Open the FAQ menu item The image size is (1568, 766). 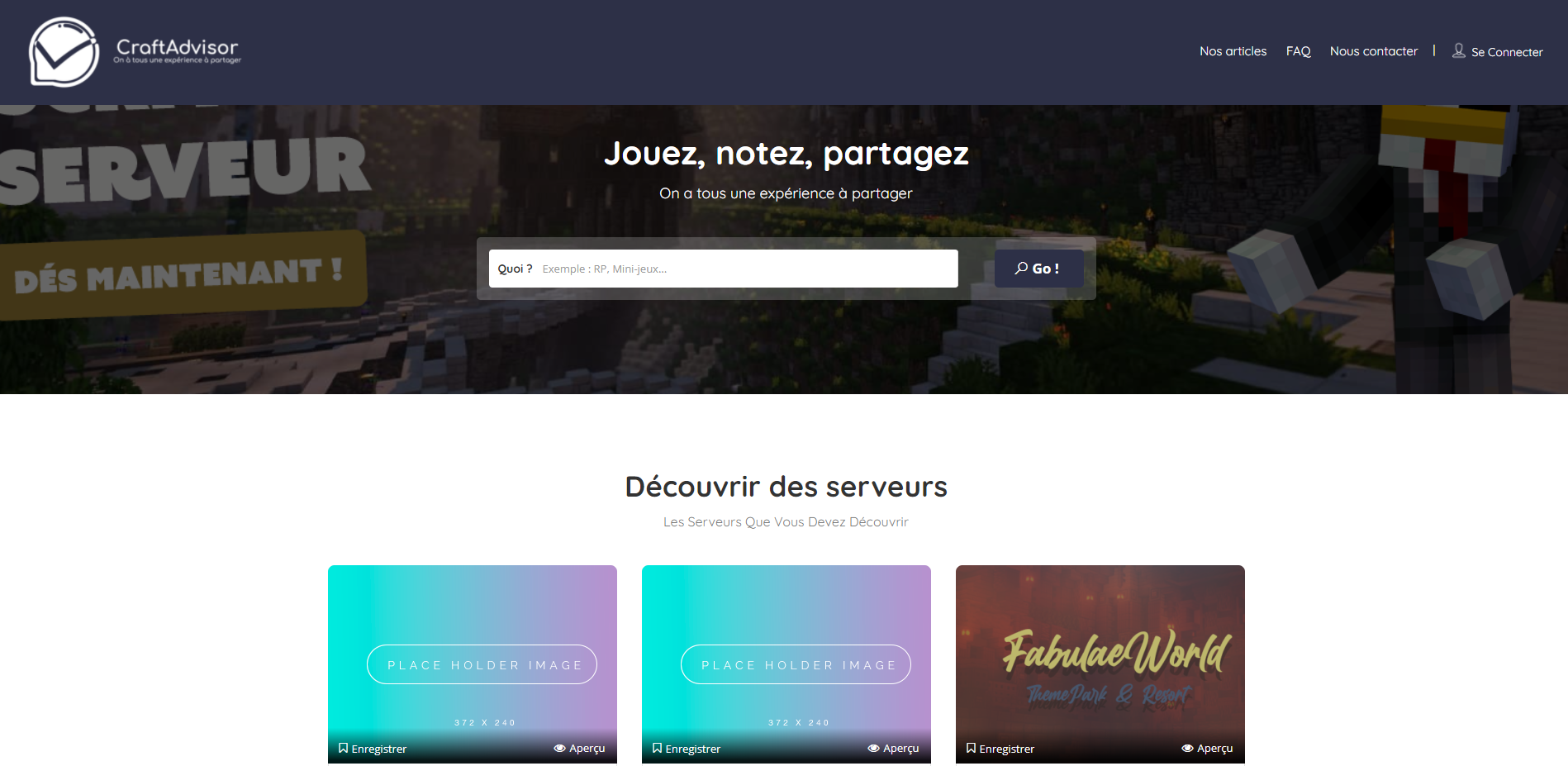(1298, 51)
